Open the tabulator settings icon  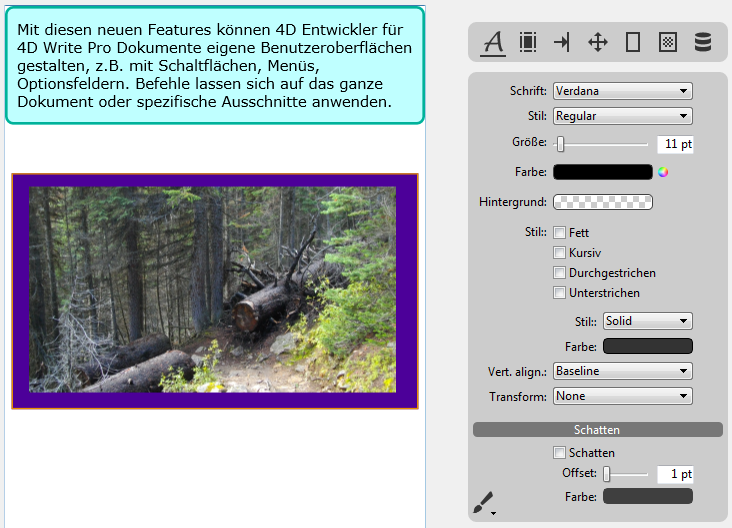point(562,42)
